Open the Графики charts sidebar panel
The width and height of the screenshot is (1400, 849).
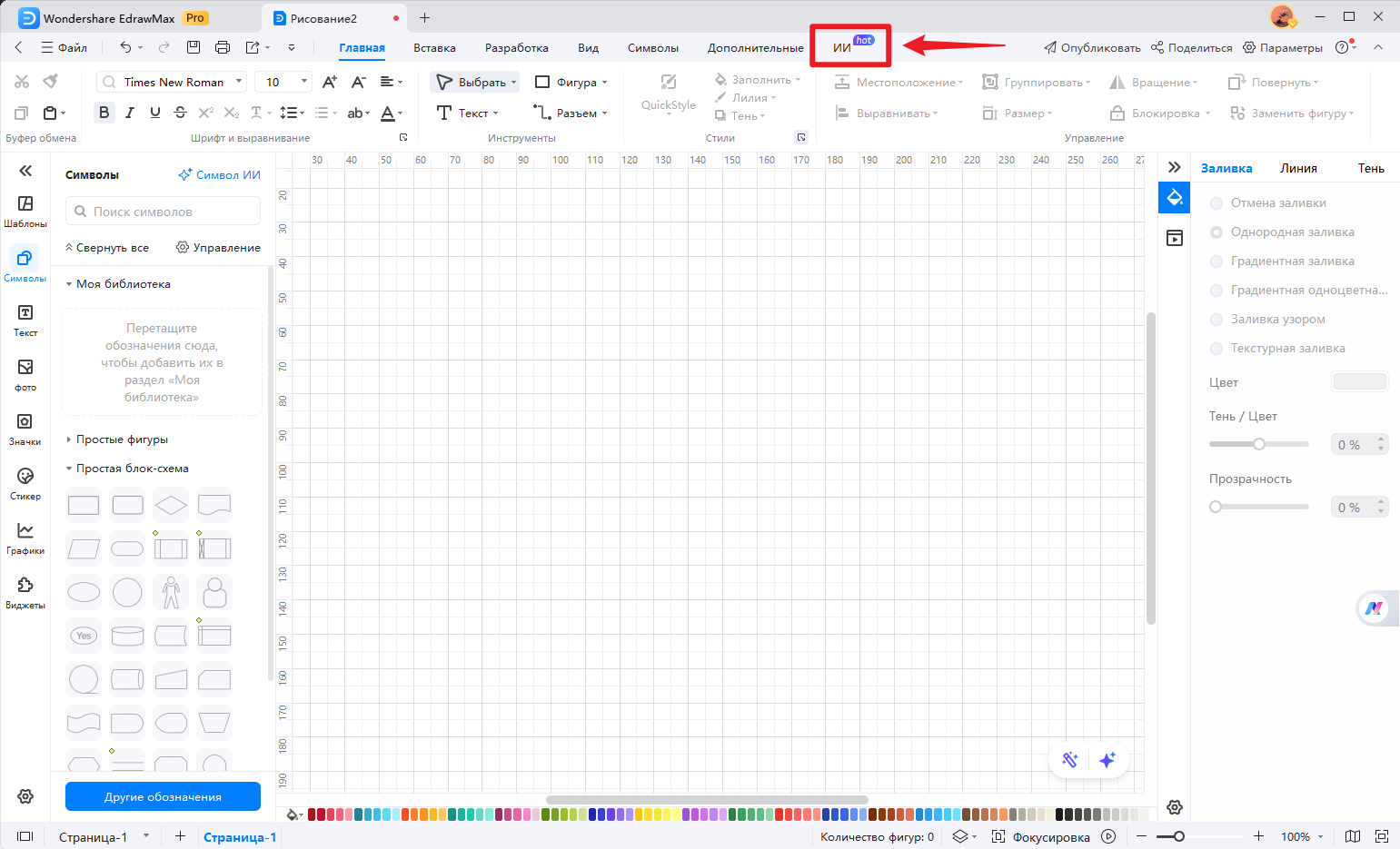click(x=25, y=538)
